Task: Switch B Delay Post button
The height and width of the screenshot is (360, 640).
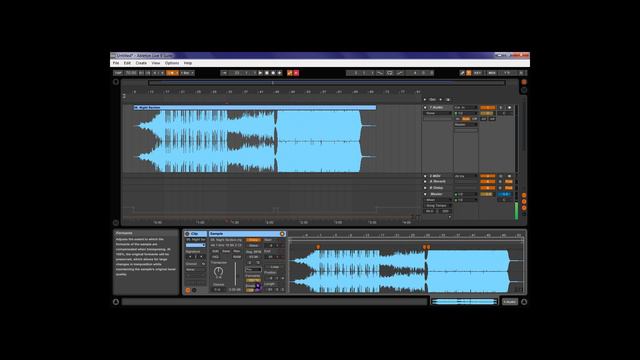Action: [509, 188]
